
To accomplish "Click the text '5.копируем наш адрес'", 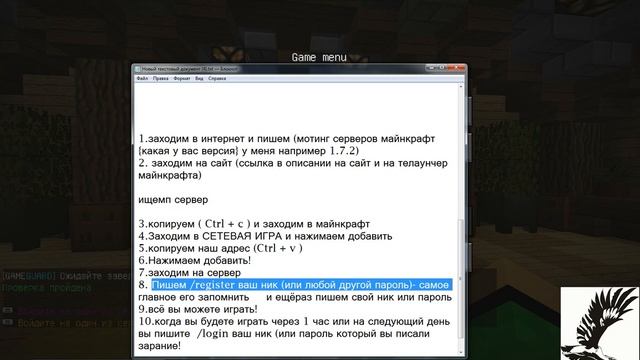I will point(194,248).
